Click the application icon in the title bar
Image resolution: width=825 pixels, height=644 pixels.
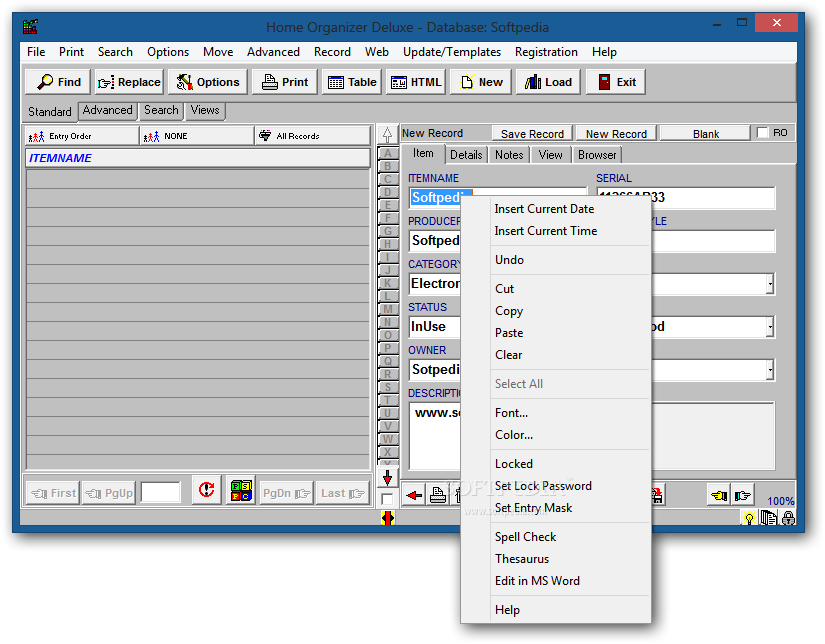click(30, 27)
